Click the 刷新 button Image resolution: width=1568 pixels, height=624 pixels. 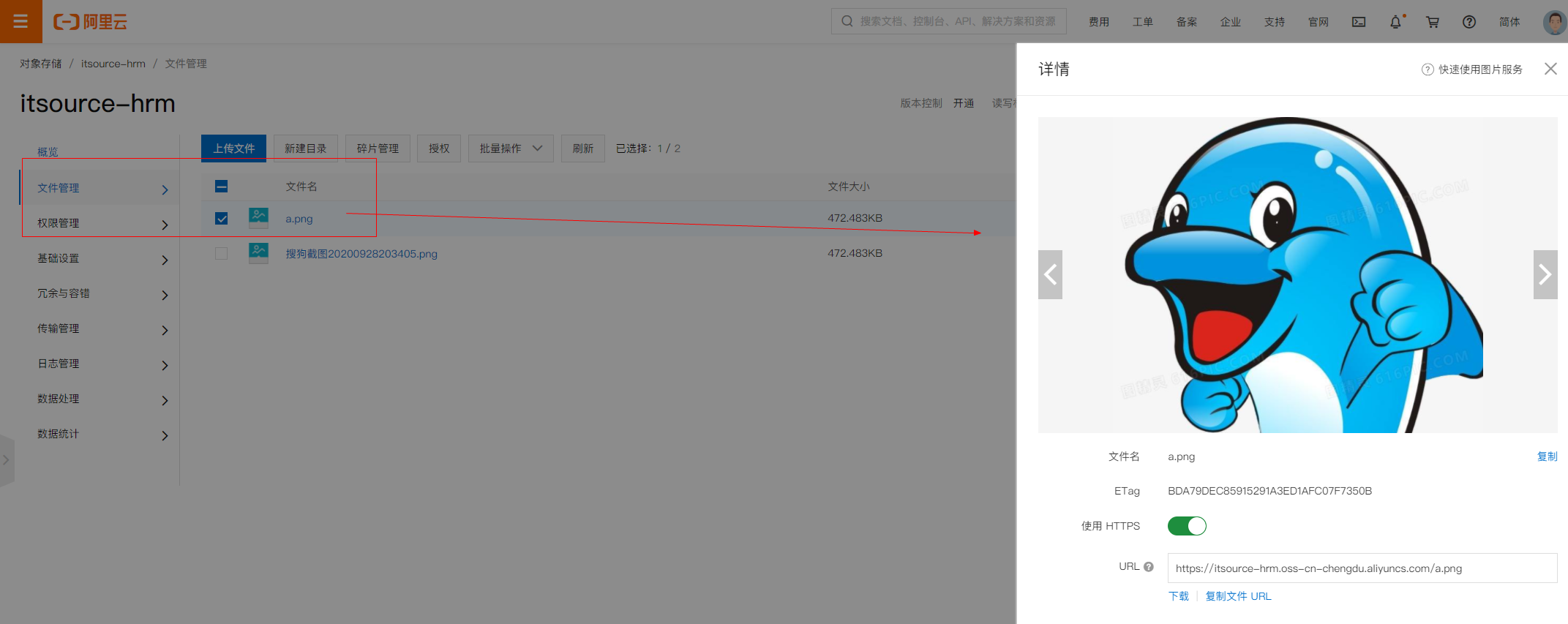click(583, 149)
